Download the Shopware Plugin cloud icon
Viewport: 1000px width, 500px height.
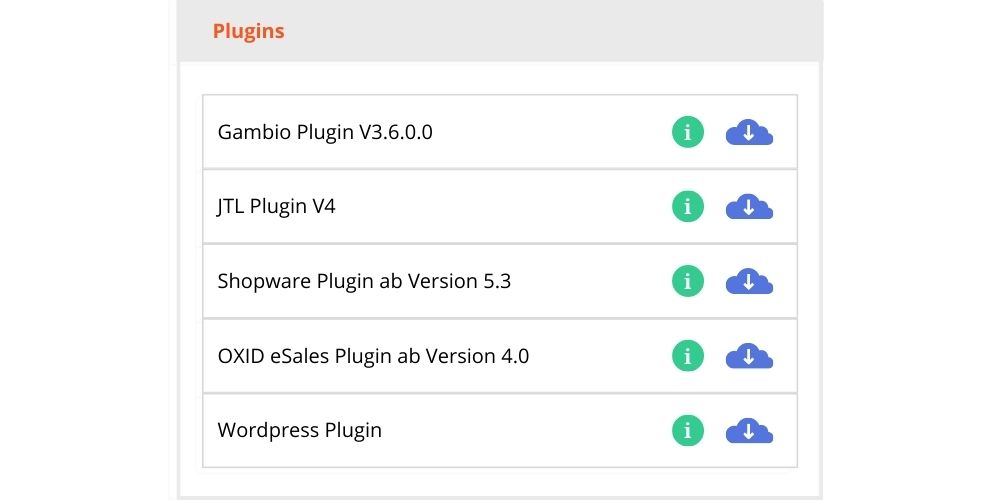tap(749, 281)
